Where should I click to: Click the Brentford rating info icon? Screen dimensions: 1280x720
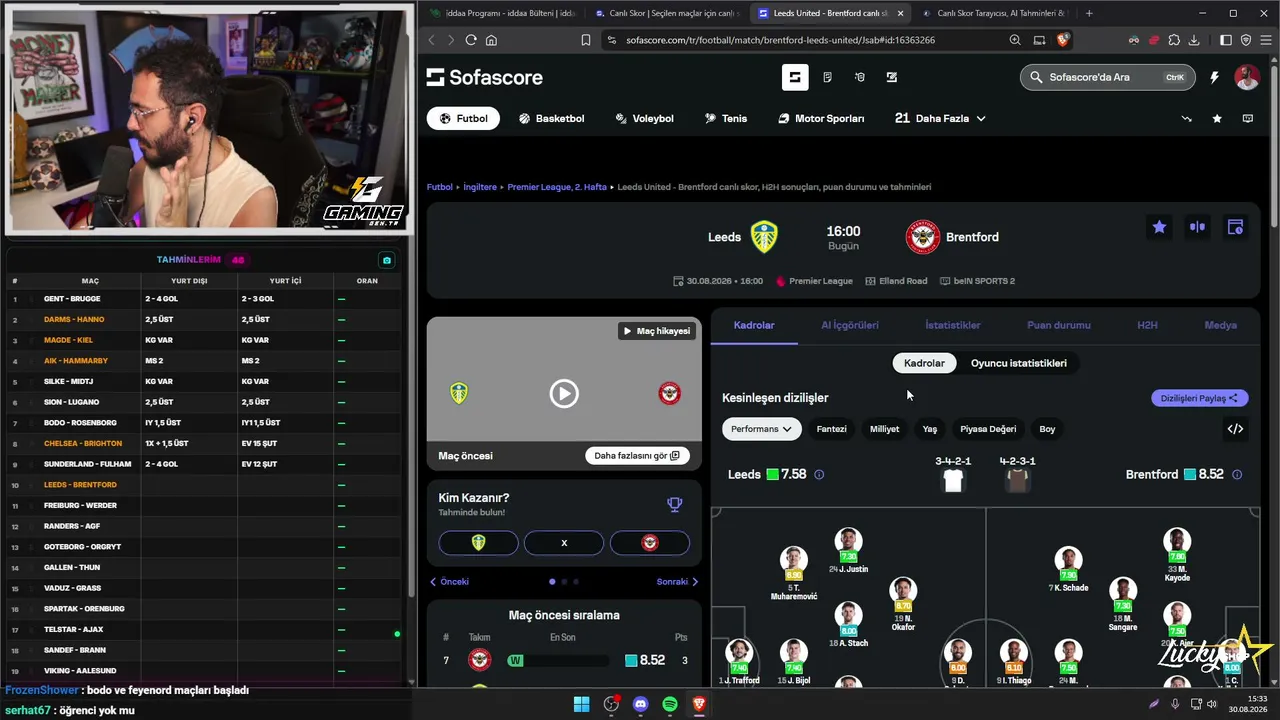click(1237, 475)
